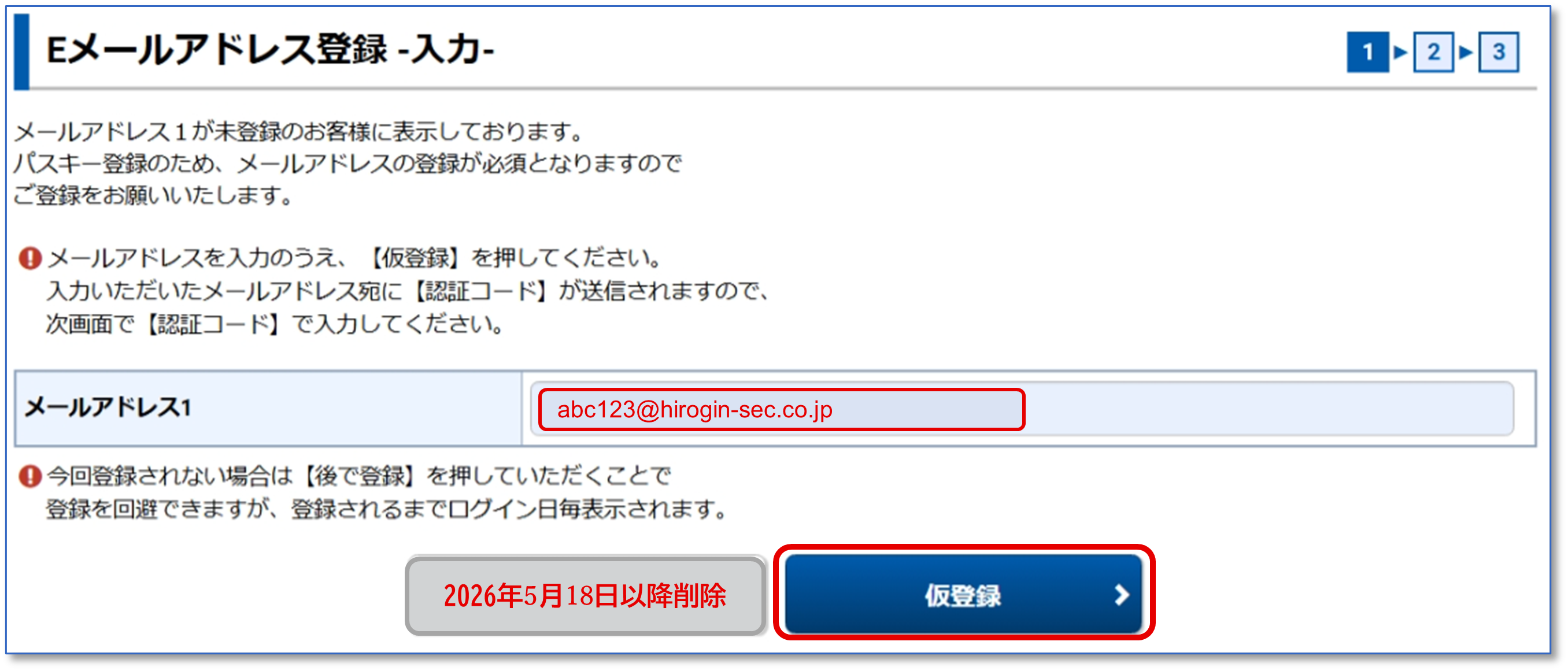
Task: Click the chevron arrow on 仮登録 button
Action: (1121, 594)
